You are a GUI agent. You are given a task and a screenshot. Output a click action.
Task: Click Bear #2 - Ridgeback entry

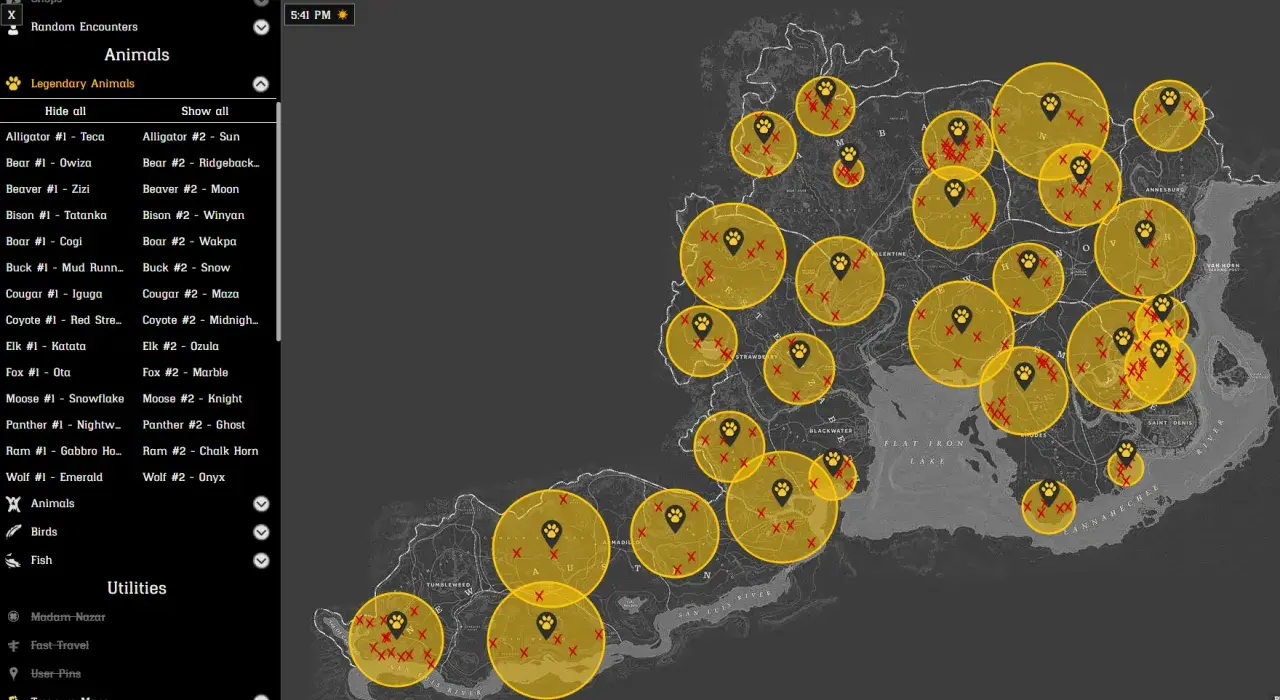pos(201,163)
